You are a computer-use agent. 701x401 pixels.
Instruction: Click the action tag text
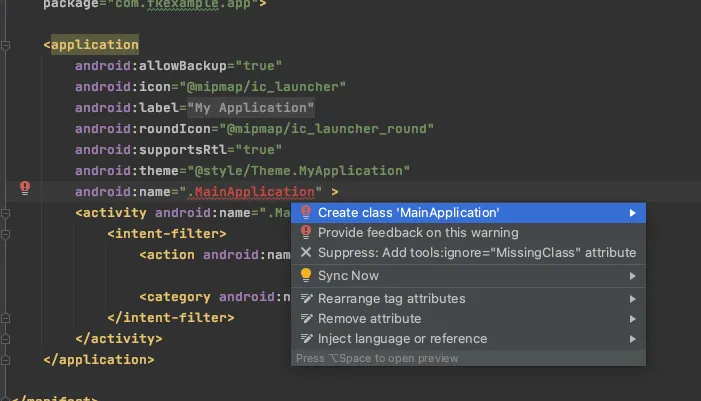pyautogui.click(x=167, y=255)
